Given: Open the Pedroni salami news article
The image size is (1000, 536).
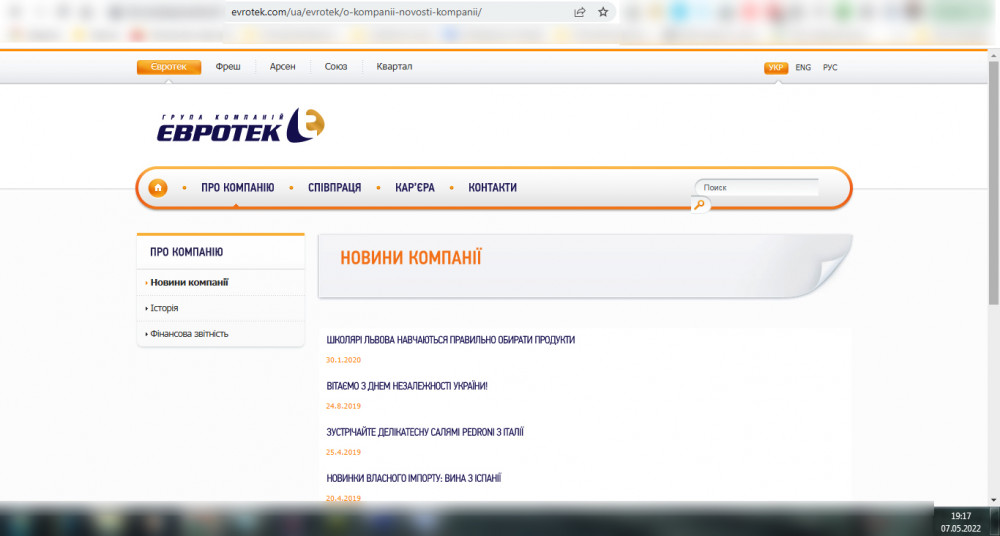Looking at the screenshot, I should pos(425,432).
